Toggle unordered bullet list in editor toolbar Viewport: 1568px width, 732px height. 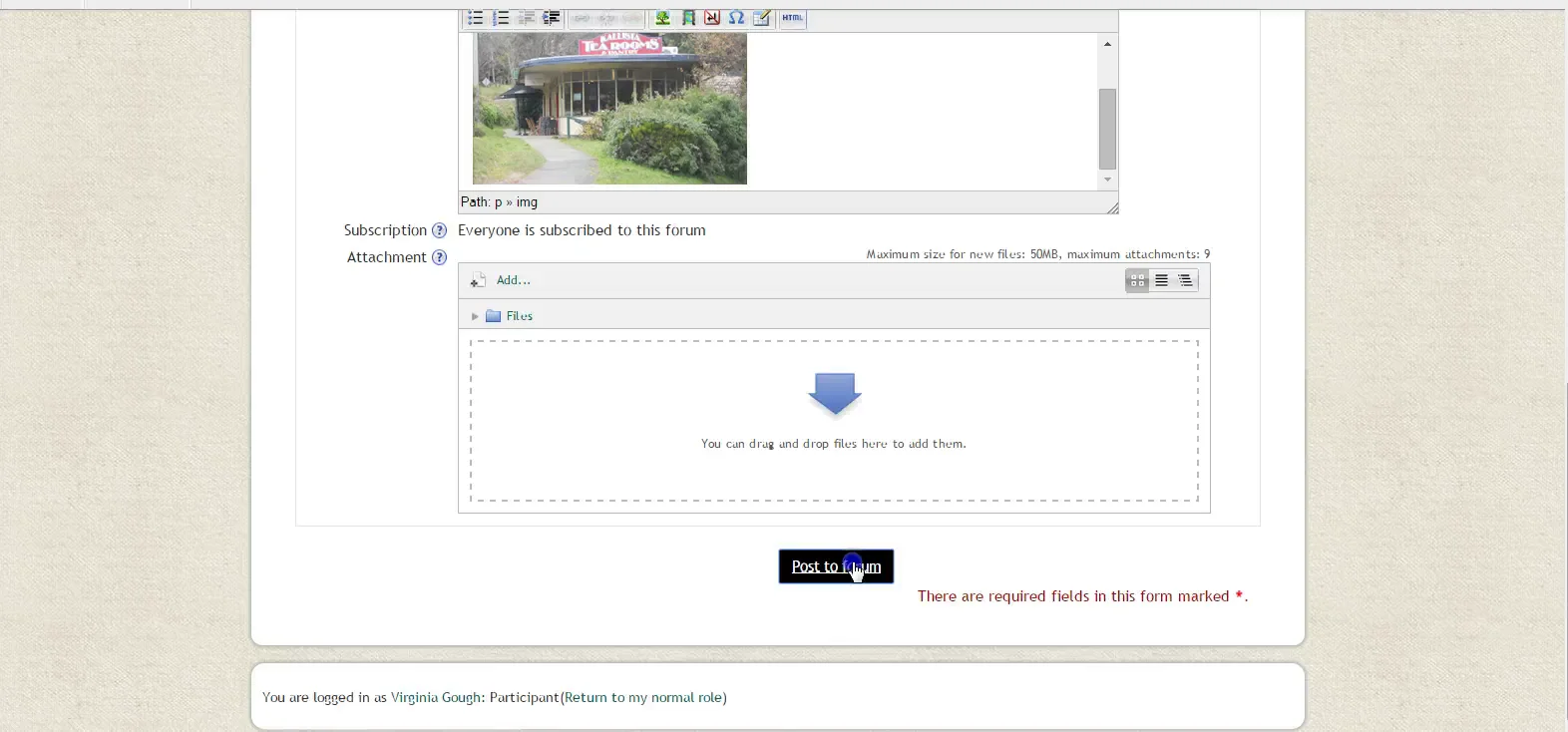pos(476,18)
